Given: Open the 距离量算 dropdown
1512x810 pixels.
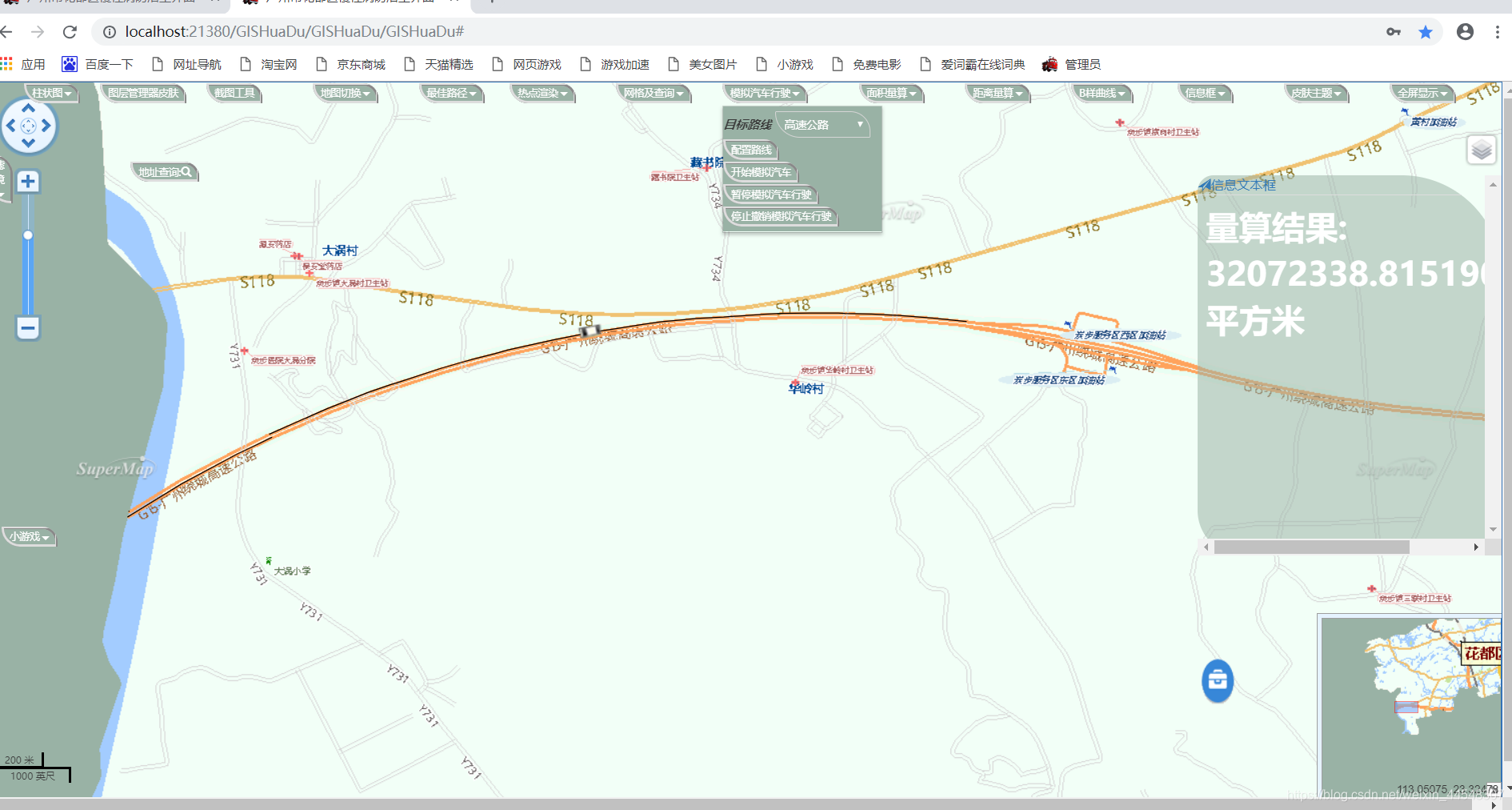Looking at the screenshot, I should click(x=998, y=94).
